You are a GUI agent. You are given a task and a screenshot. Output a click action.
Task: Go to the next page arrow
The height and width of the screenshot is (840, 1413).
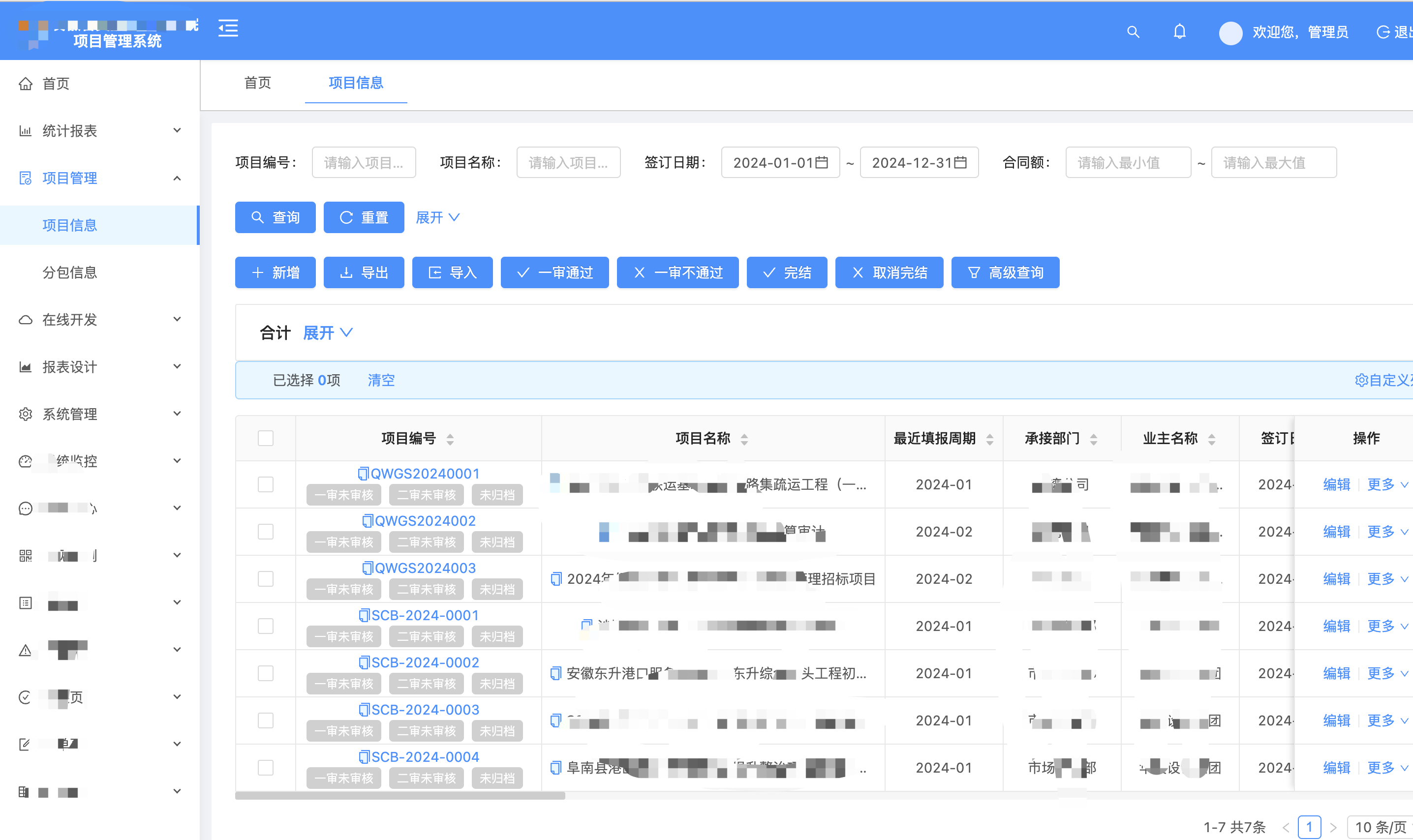1333,828
